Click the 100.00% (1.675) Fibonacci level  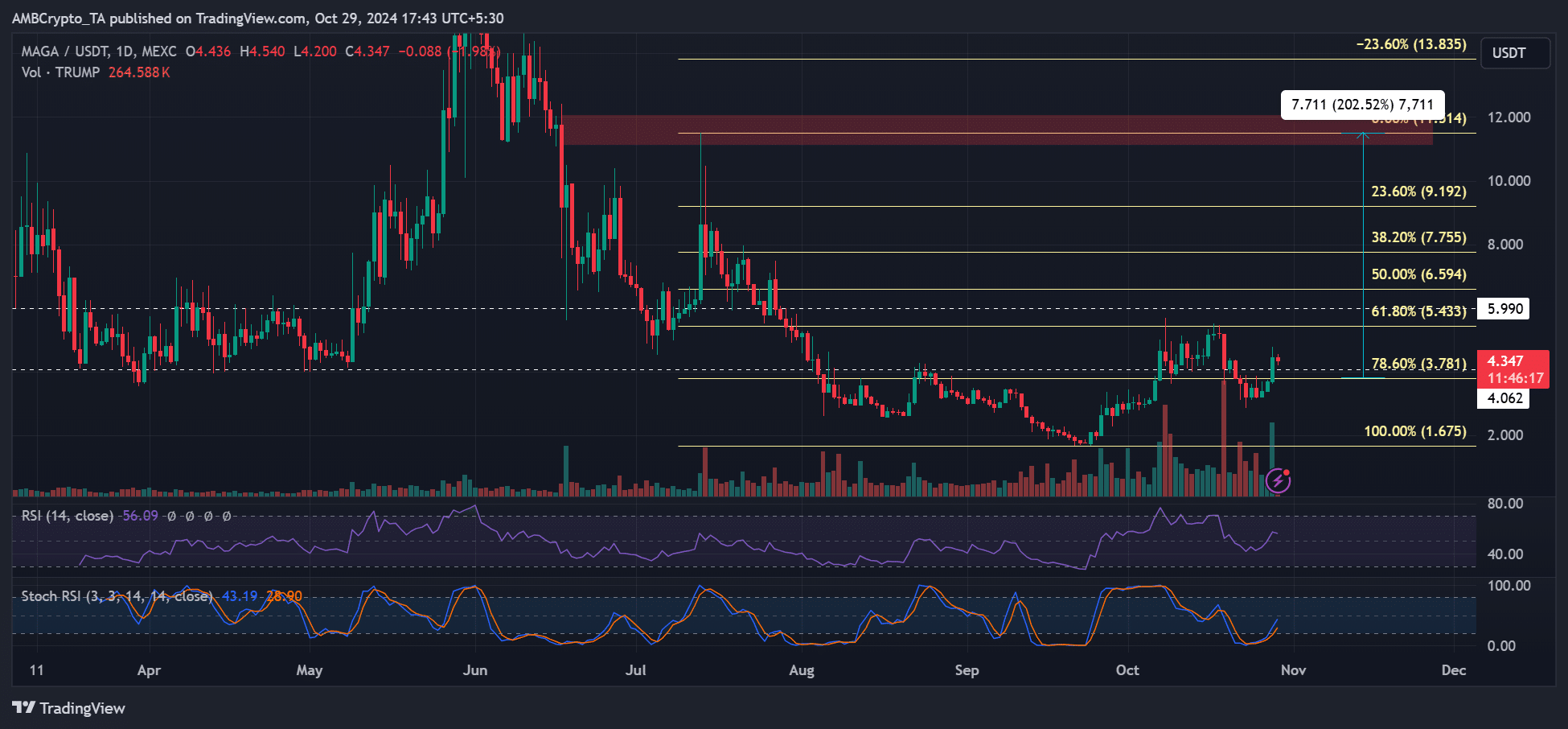click(x=1414, y=431)
